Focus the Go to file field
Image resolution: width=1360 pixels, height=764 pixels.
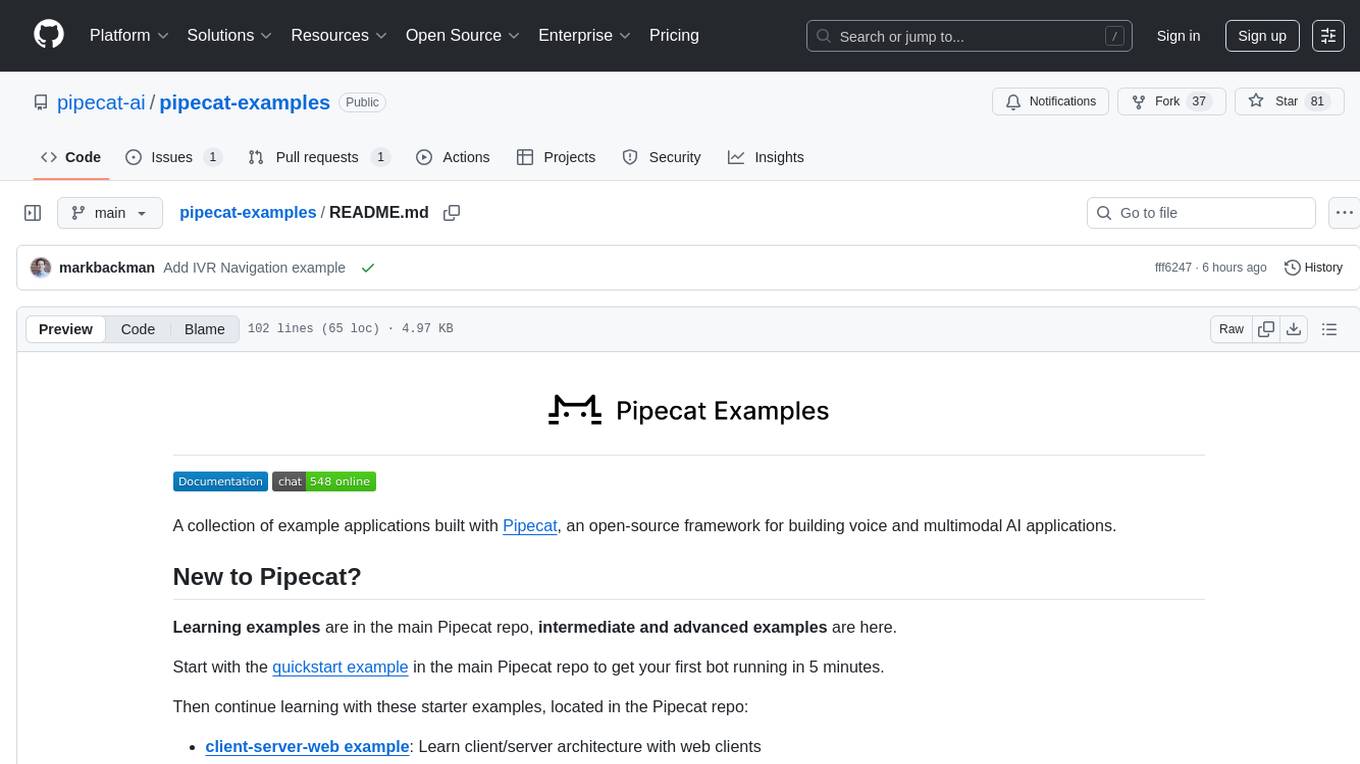tap(1201, 213)
